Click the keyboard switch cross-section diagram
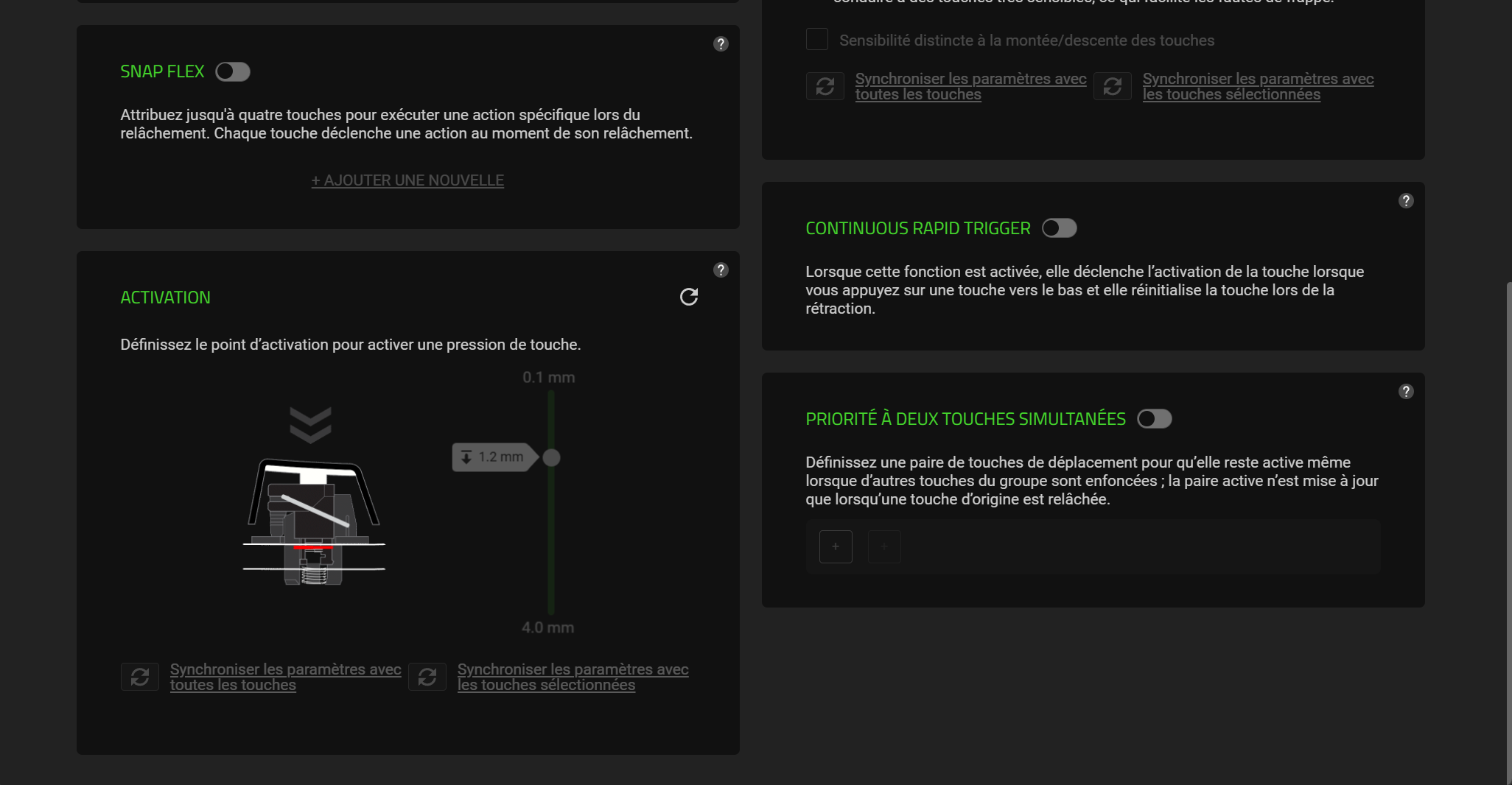Screen dimensions: 1512x785 pyautogui.click(x=314, y=522)
